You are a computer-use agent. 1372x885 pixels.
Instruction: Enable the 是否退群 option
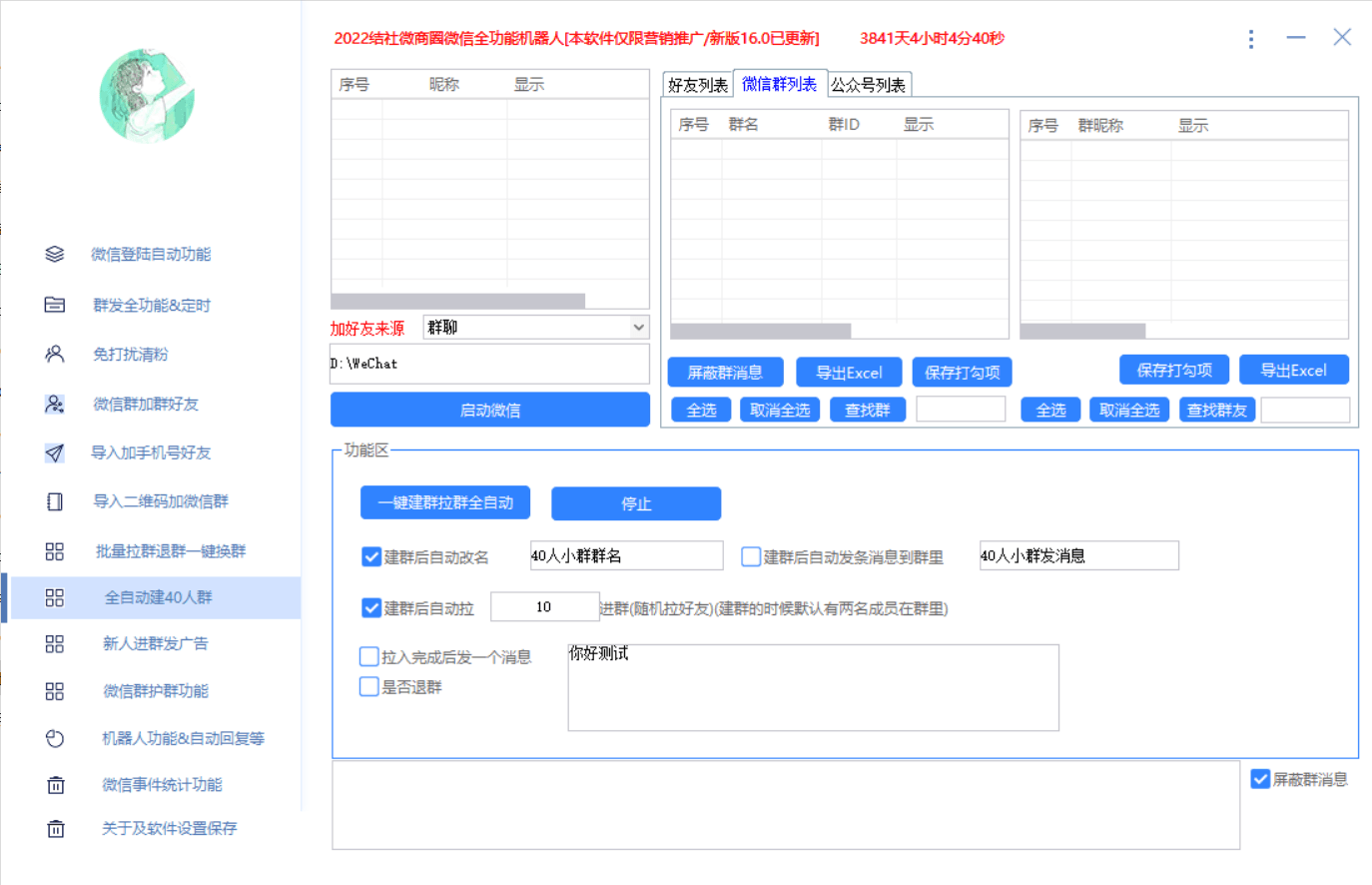click(368, 686)
